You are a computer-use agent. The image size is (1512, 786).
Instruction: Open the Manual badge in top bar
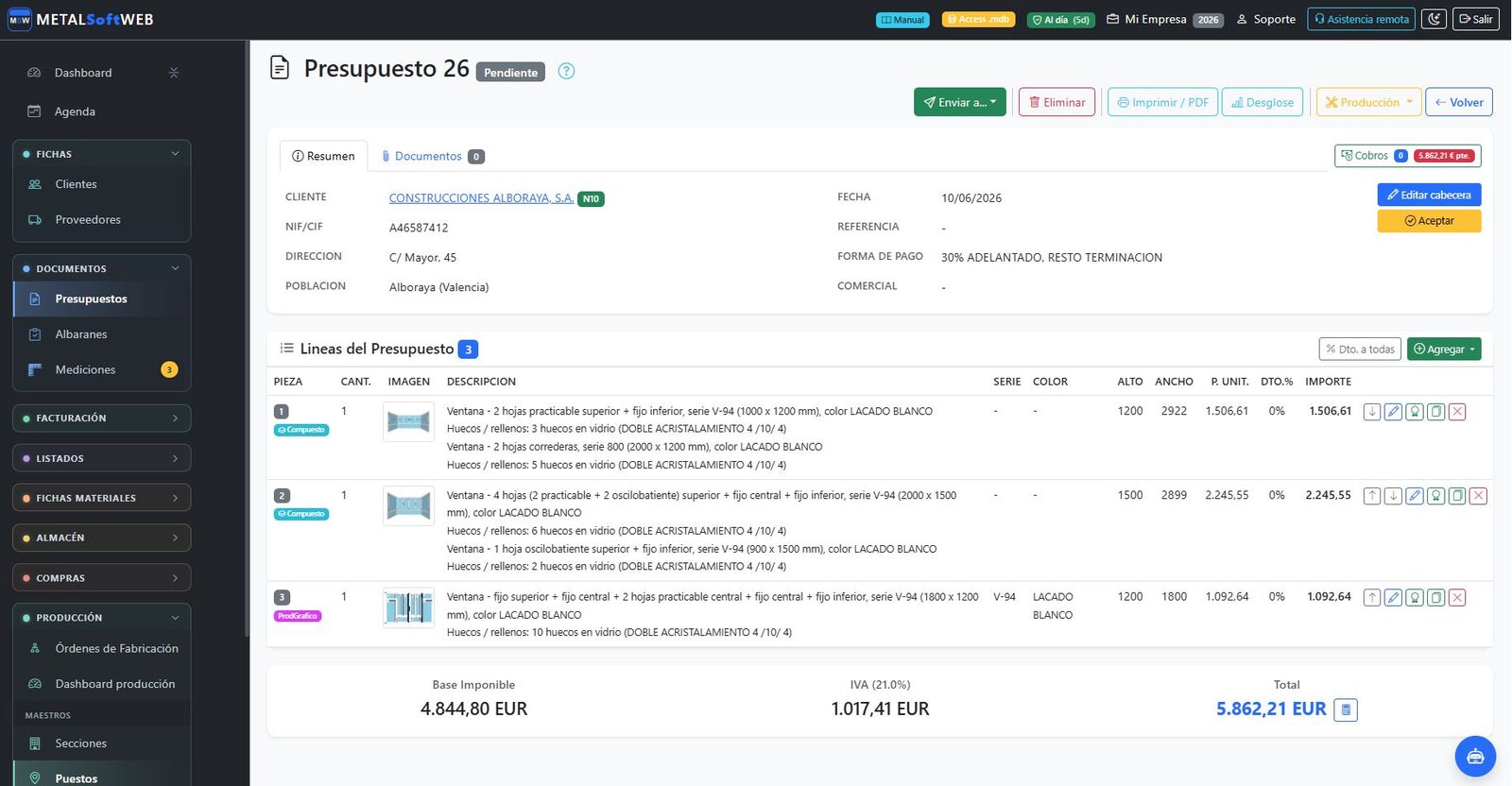point(902,20)
